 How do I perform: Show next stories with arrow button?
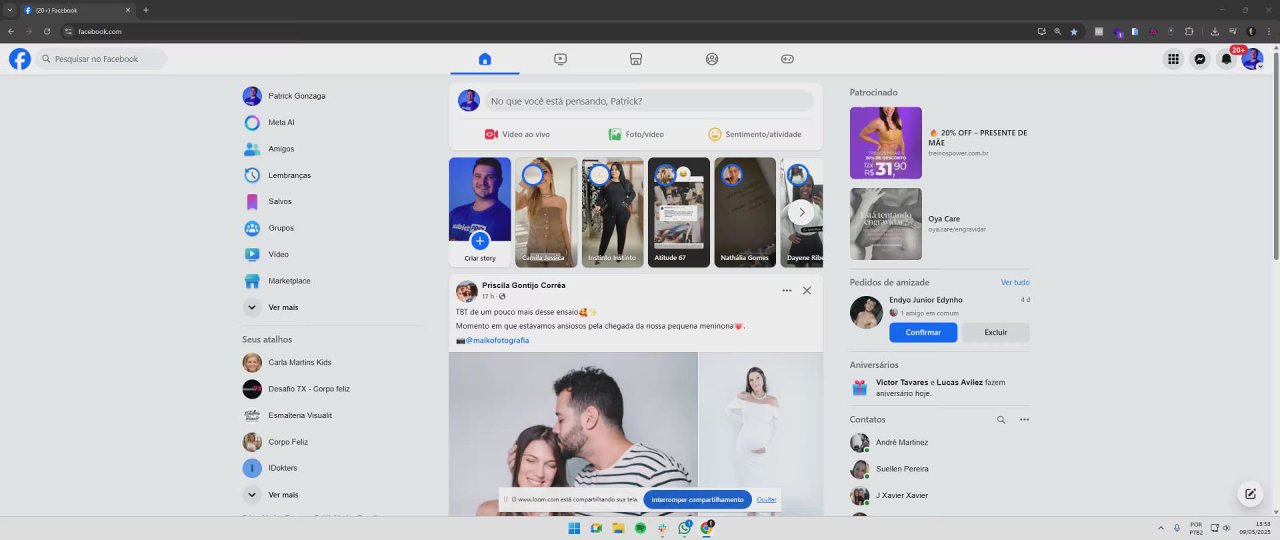point(801,212)
